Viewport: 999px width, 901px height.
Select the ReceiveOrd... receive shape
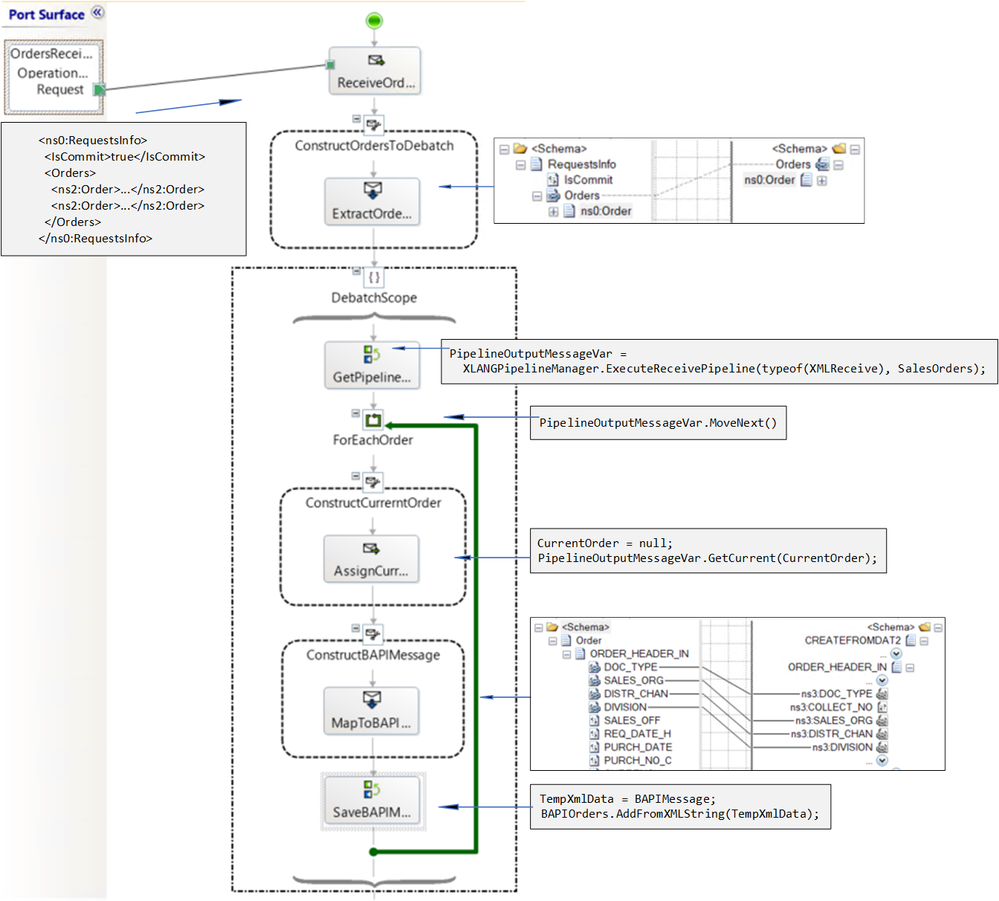375,71
